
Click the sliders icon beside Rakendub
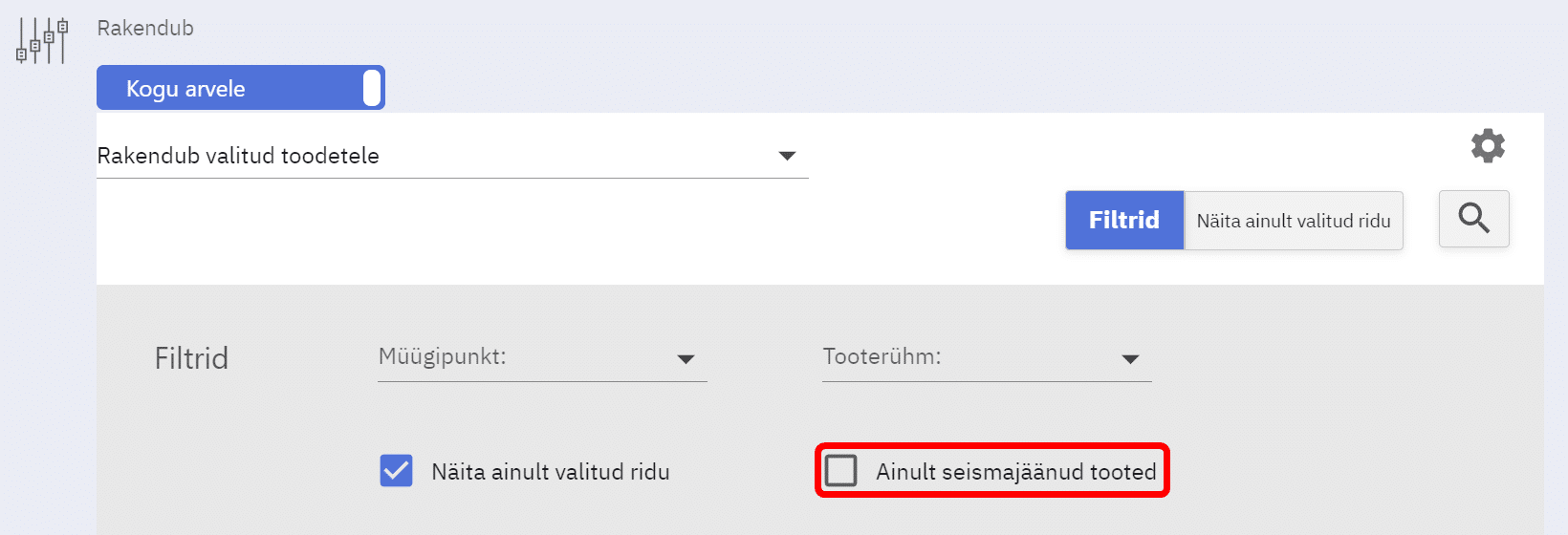click(x=42, y=41)
